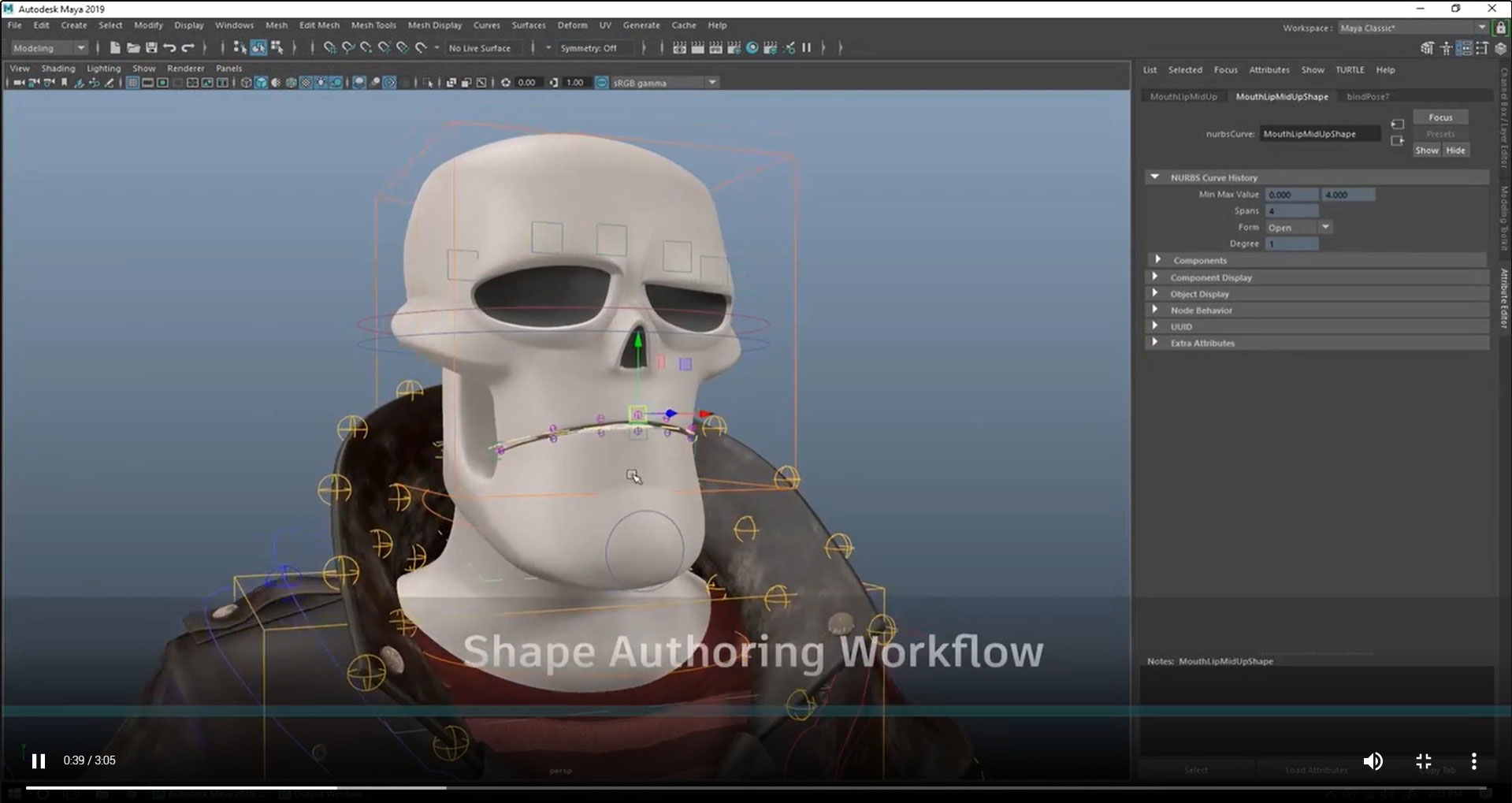Image resolution: width=1512 pixels, height=803 pixels.
Task: Click the viewport Bookmarks icon
Action: [x=64, y=83]
